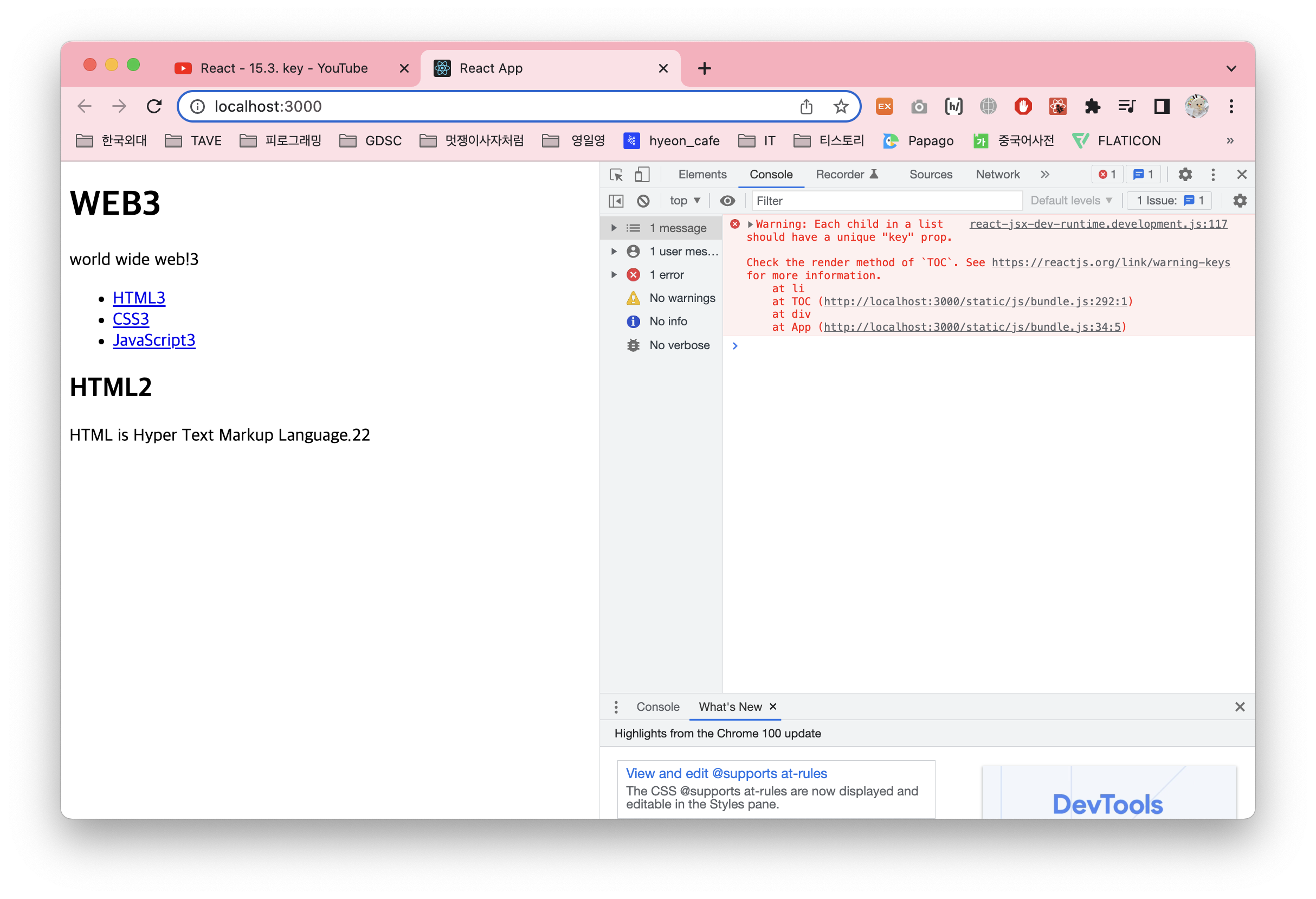Click the console Filter input field
This screenshot has height=899, width=1316.
tap(886, 201)
